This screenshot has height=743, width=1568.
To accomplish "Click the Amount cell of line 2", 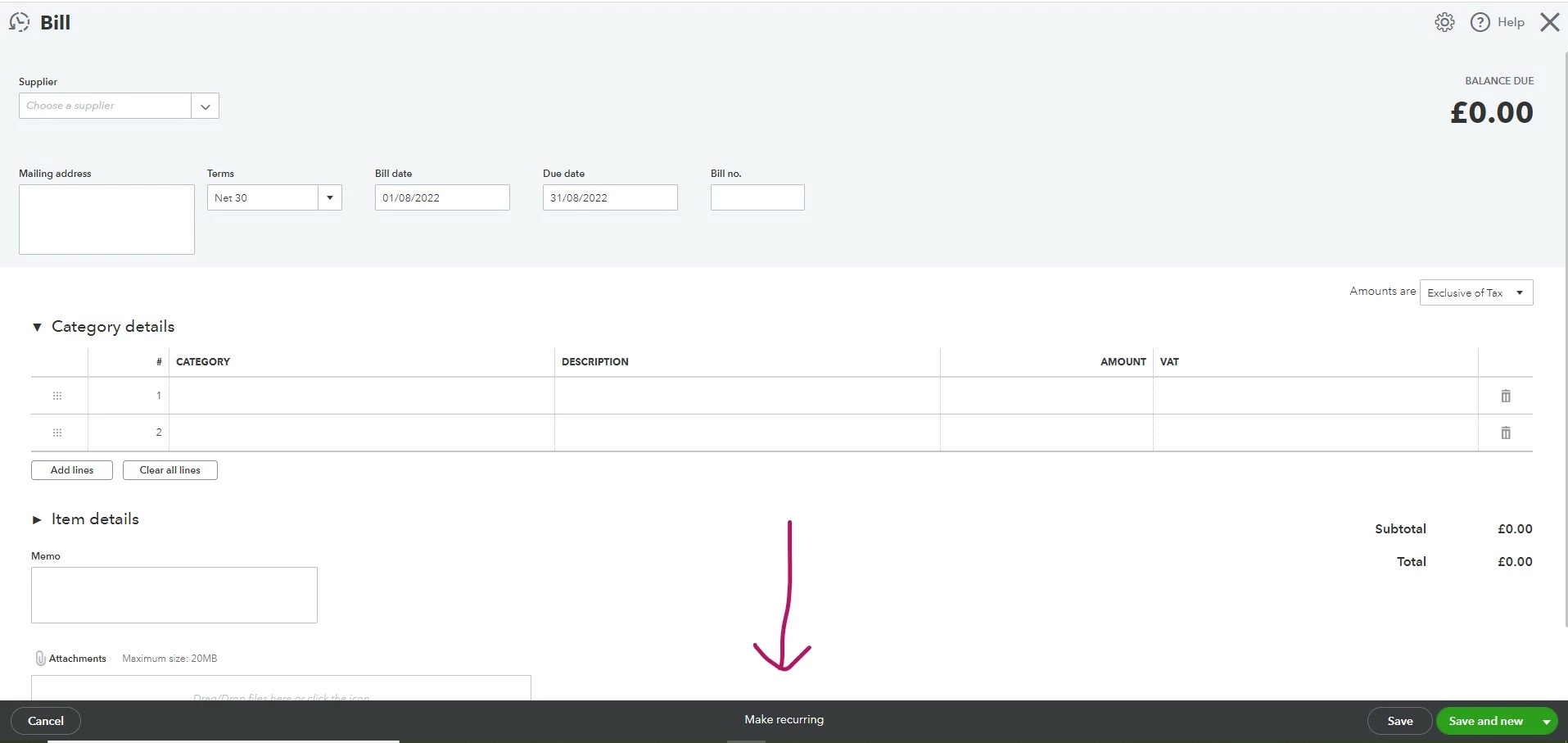I will (1046, 433).
